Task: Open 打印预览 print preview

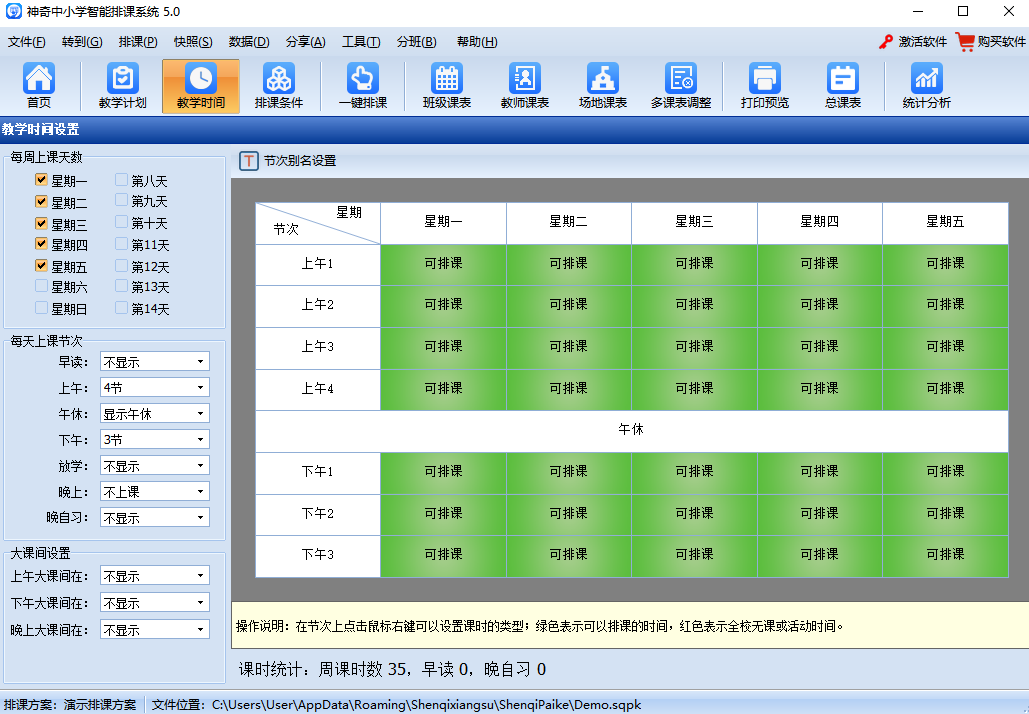Action: tap(763, 85)
